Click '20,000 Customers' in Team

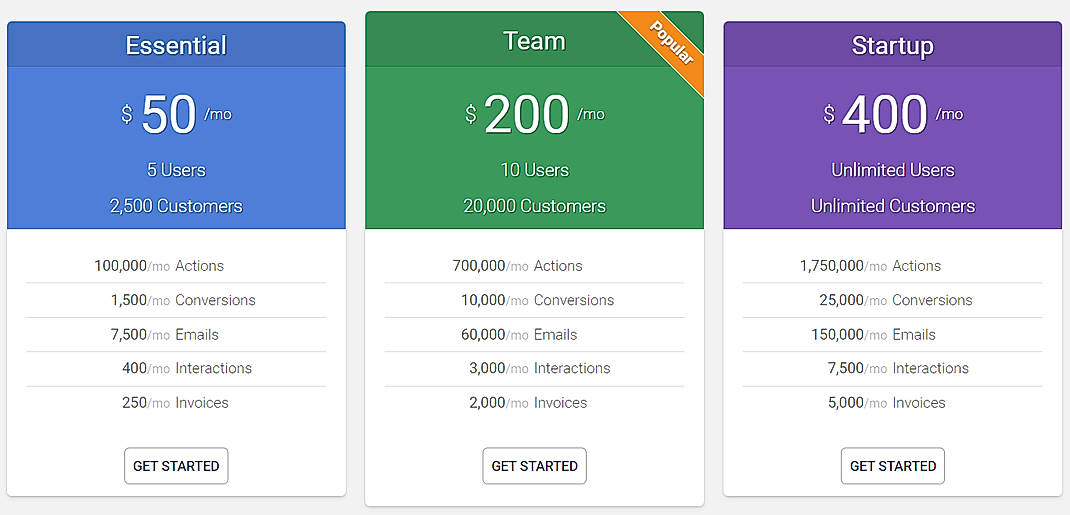point(534,206)
